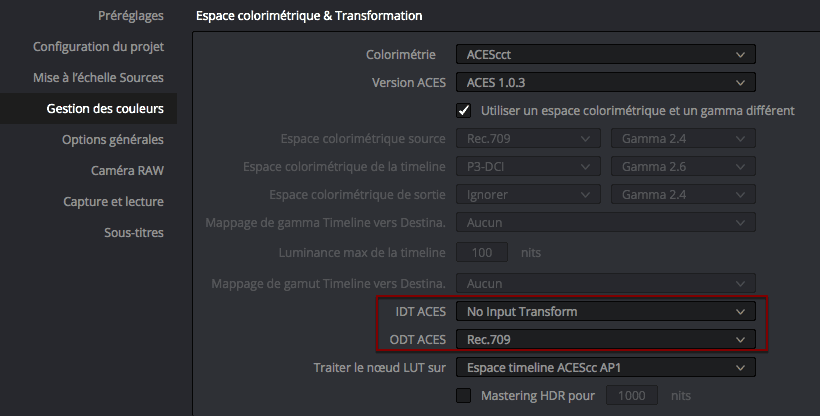Switch to Caméra RAW settings

pos(127,171)
